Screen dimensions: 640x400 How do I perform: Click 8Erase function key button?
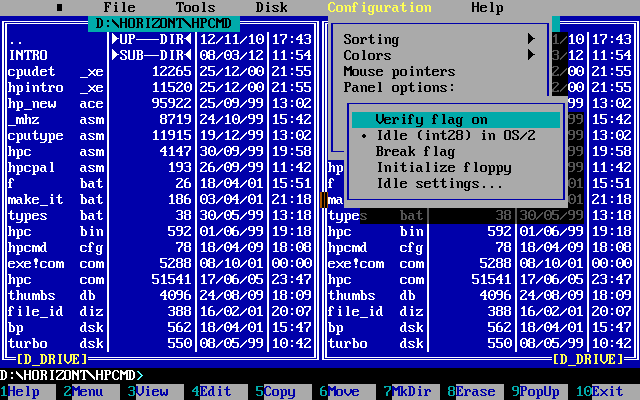tap(476, 392)
